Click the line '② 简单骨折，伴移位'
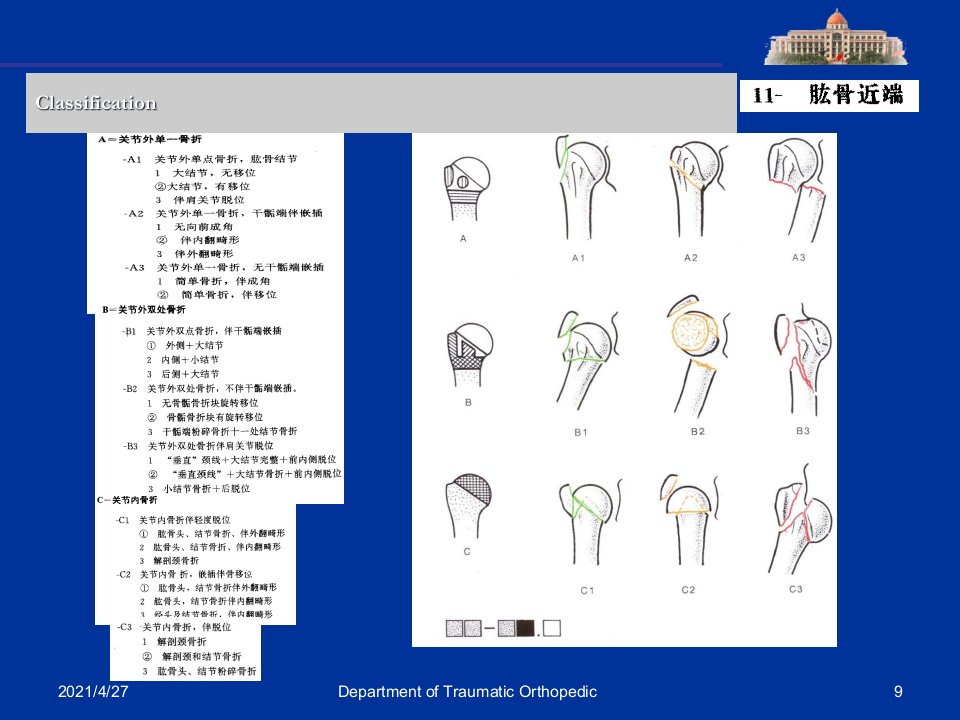Viewport: 960px width, 720px height. (x=217, y=294)
